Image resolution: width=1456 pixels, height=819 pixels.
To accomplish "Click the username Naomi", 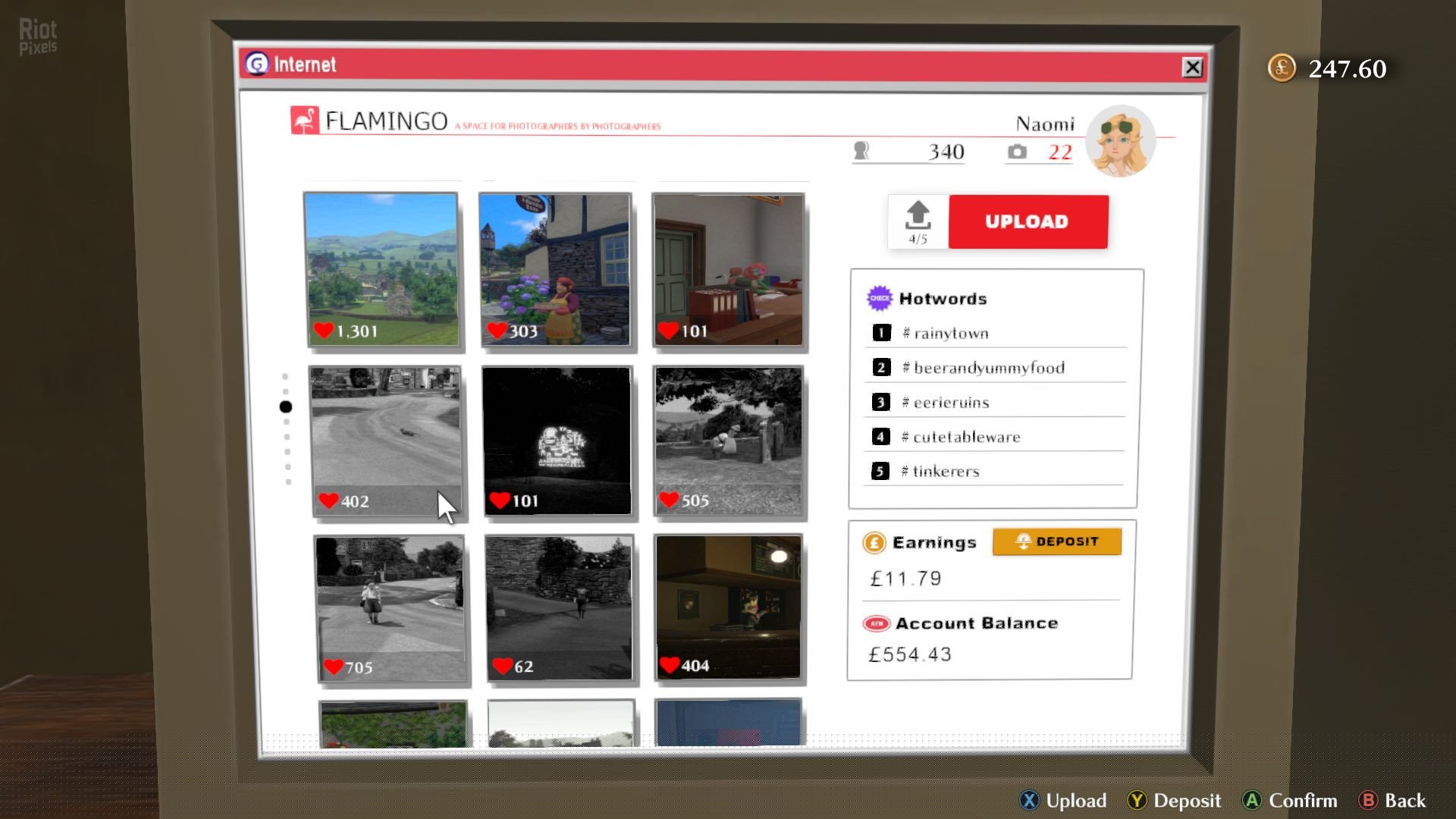I will coord(1045,124).
